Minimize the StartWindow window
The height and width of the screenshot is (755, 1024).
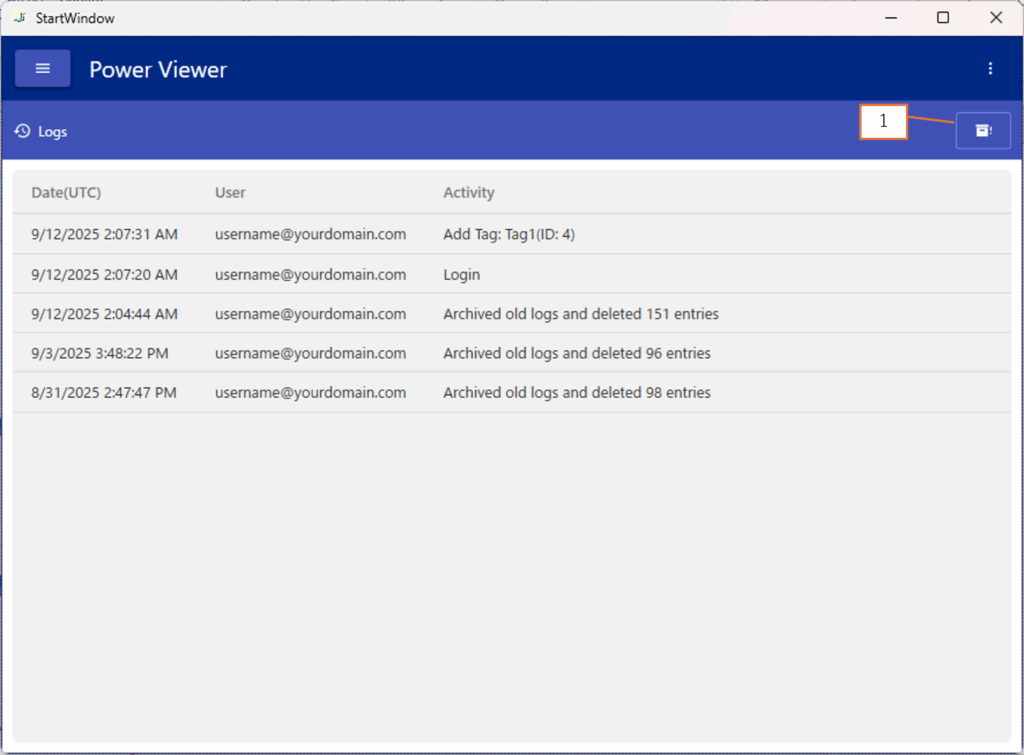click(x=889, y=17)
